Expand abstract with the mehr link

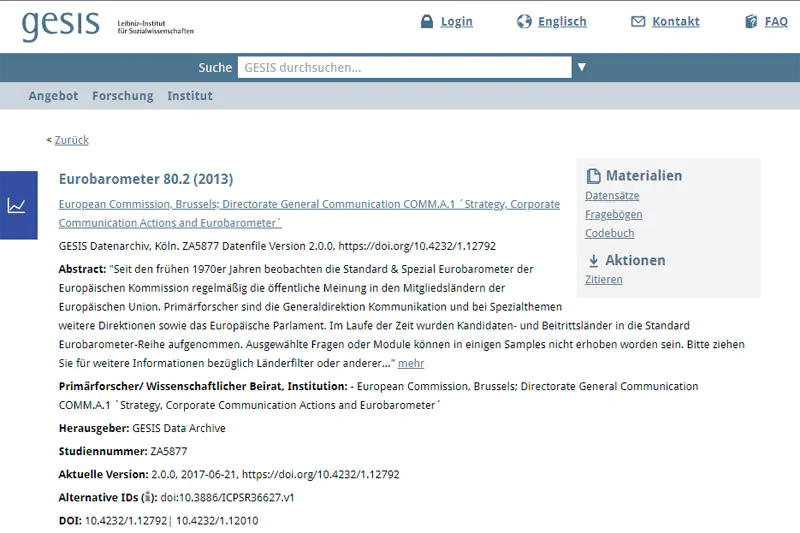411,363
